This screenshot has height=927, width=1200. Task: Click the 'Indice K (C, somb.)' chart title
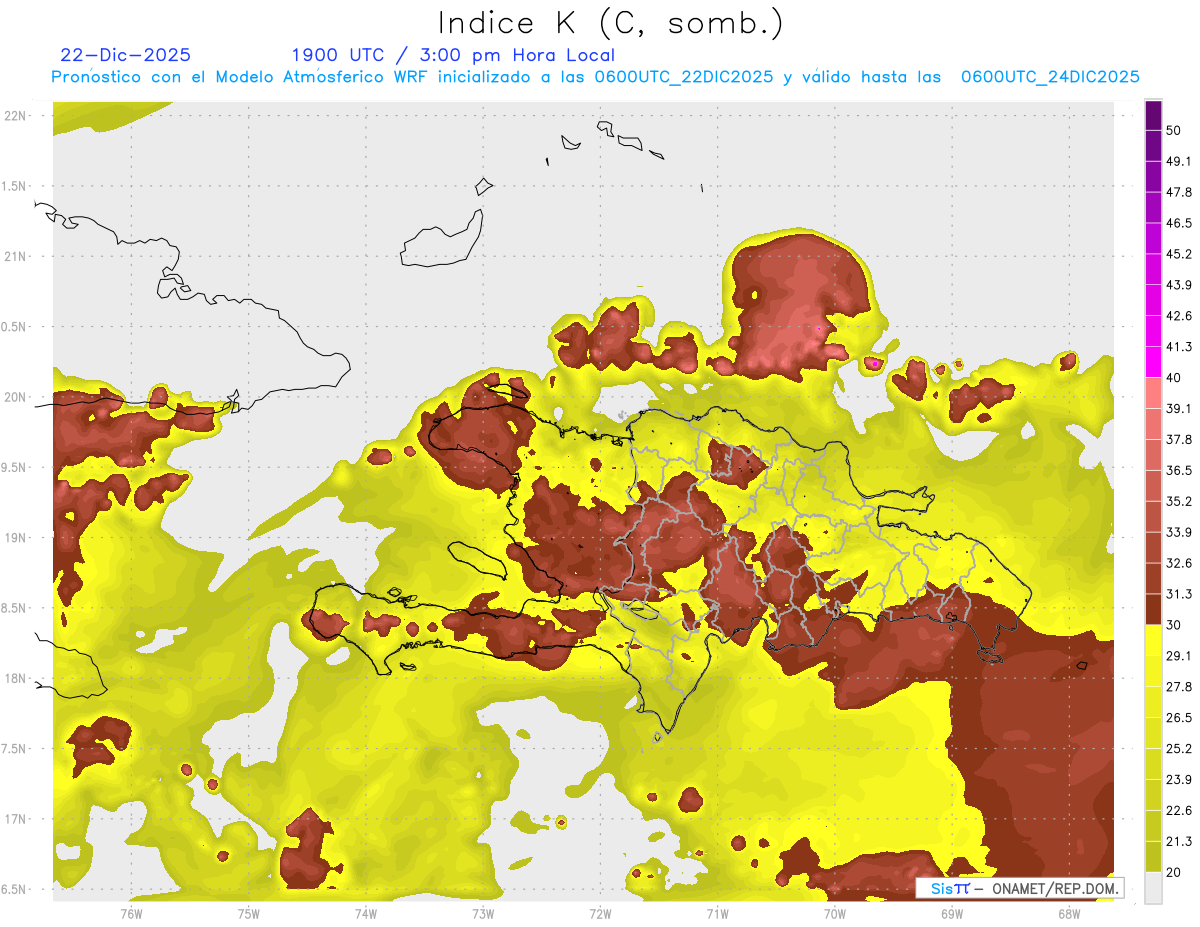point(611,23)
